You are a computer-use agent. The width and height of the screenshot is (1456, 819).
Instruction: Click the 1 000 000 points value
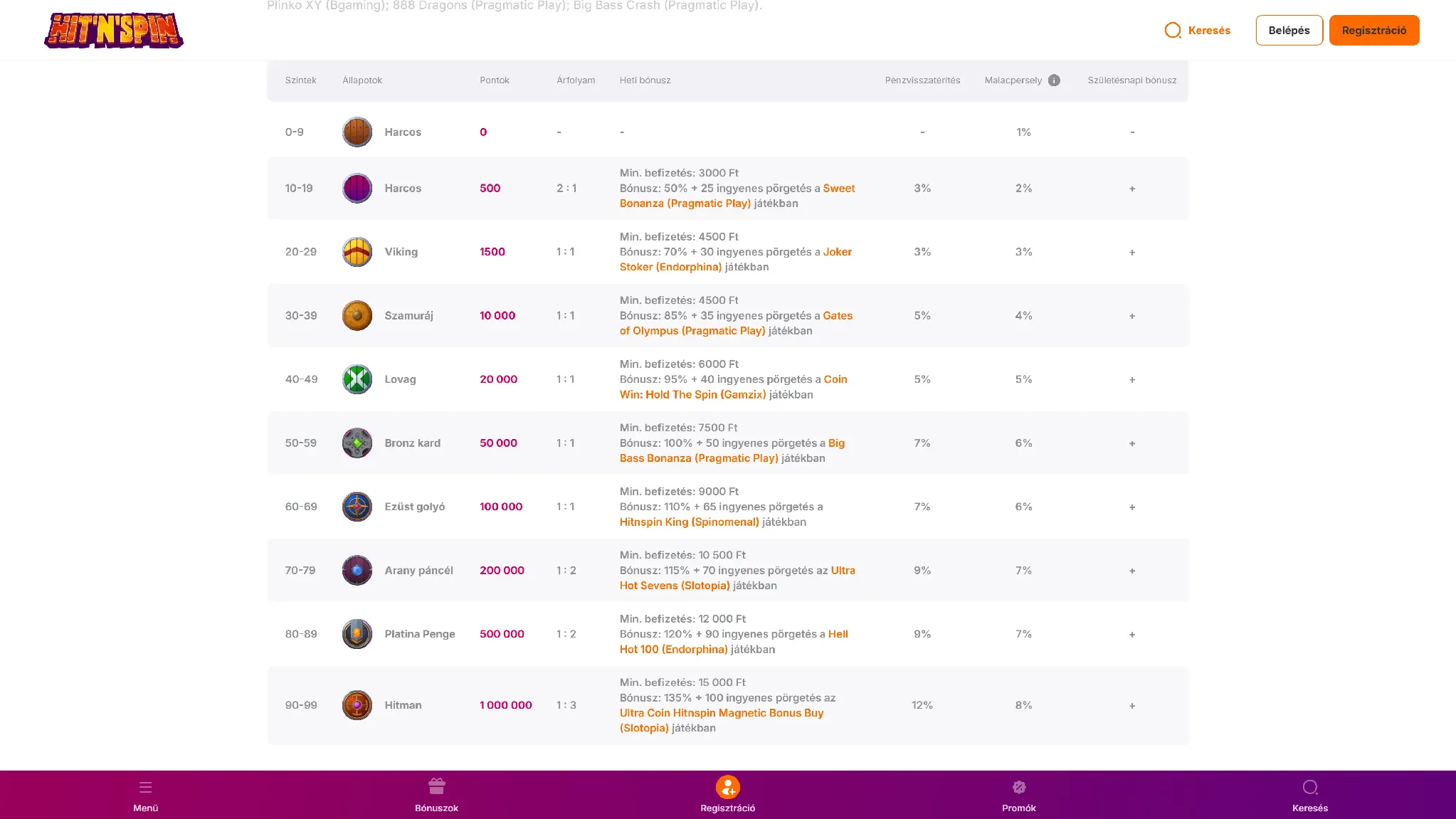(x=506, y=705)
